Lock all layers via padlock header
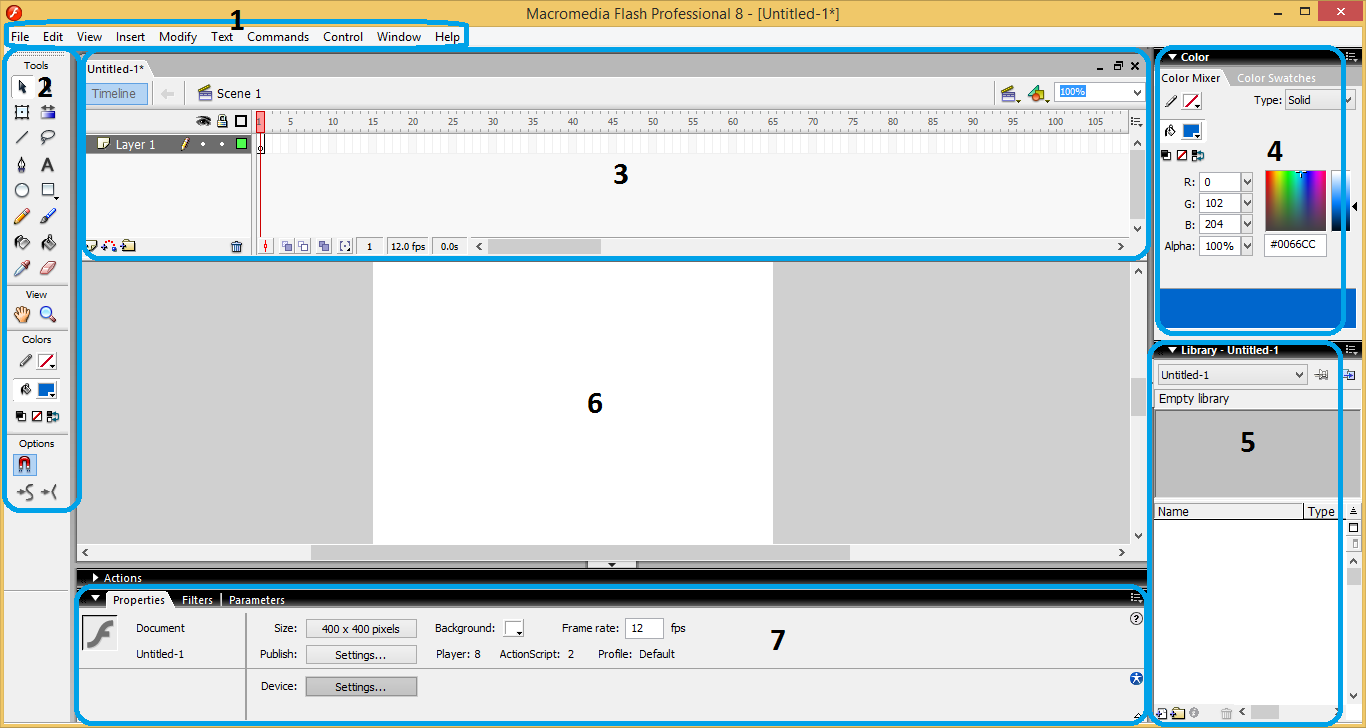1366x728 pixels. [x=222, y=121]
